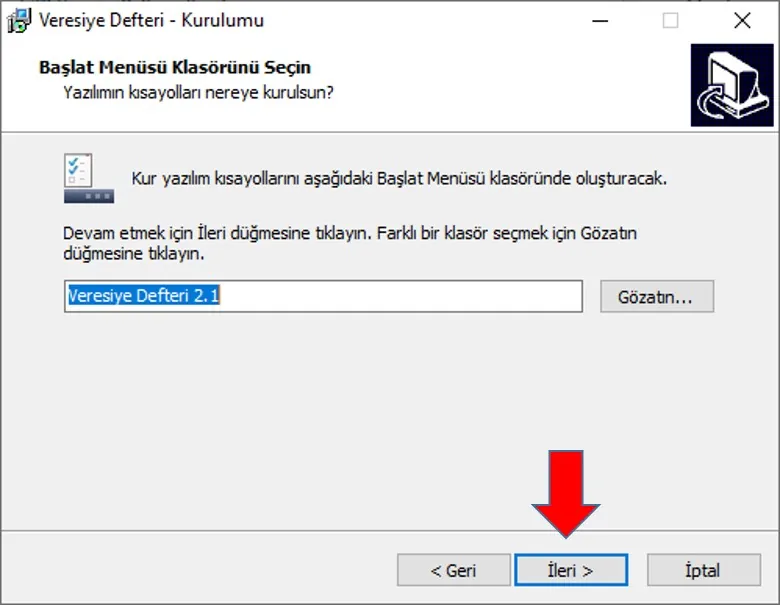
Task: Minimize the Veresiye Defteri setup window
Action: [x=600, y=21]
